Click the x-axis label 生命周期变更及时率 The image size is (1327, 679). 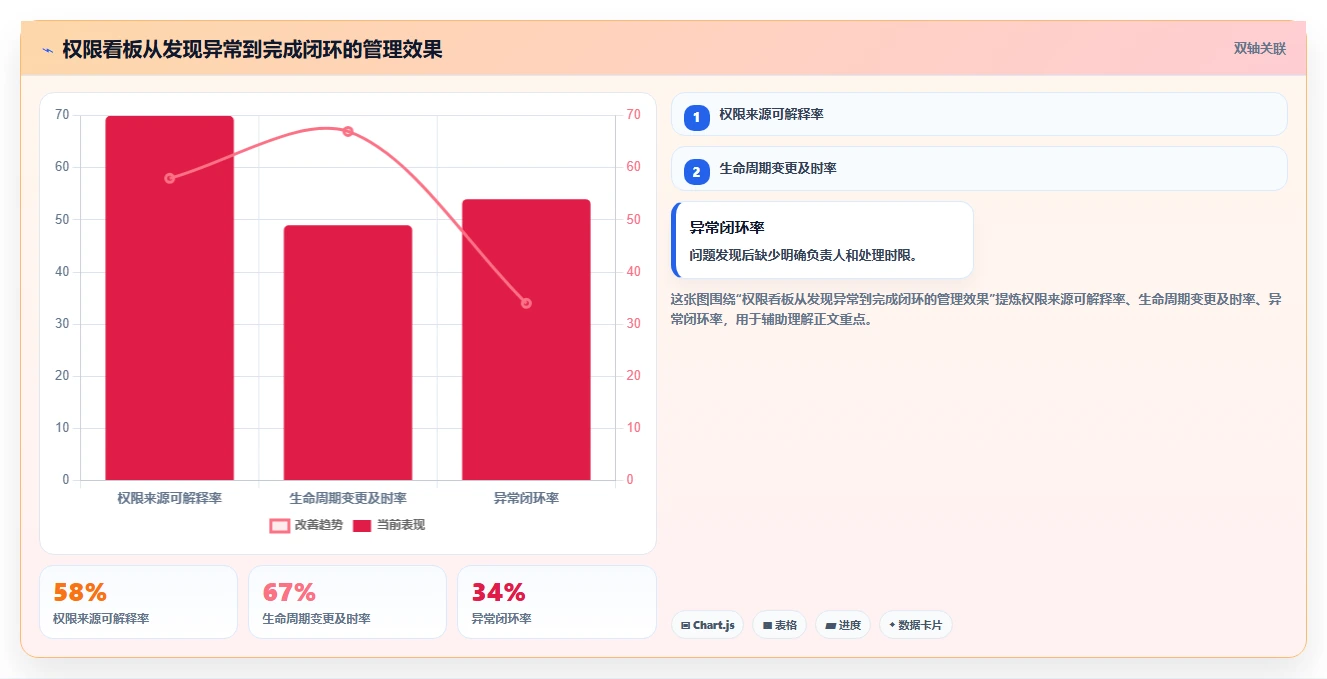tap(348, 498)
